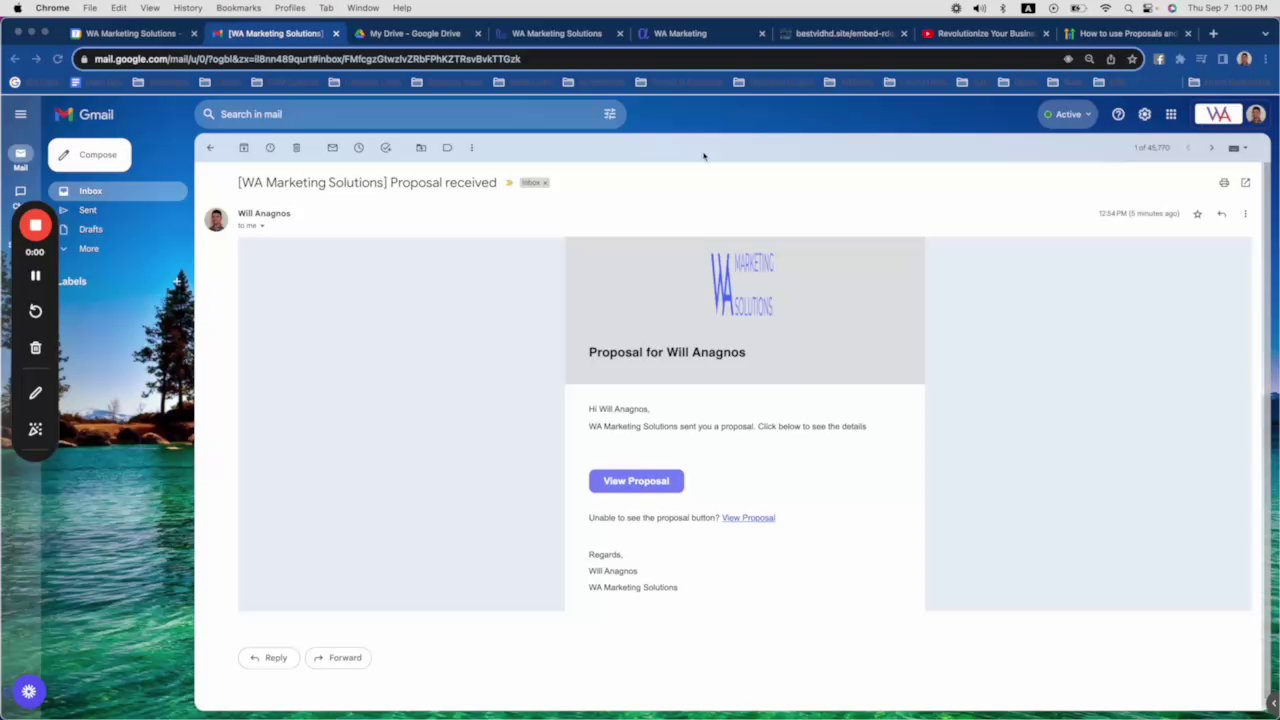Snooze this email
This screenshot has width=1280, height=720.
[359, 148]
